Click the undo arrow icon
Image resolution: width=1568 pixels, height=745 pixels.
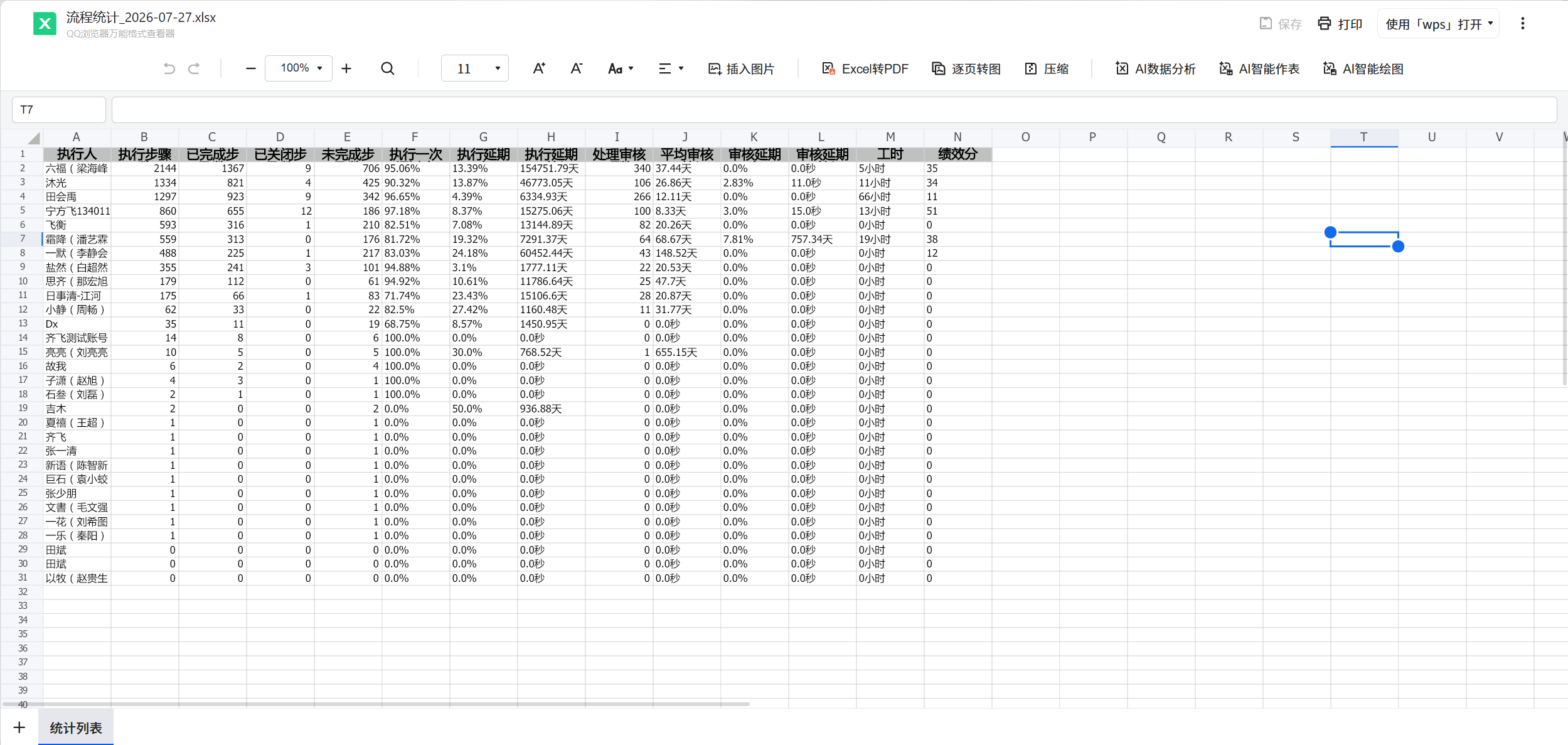[169, 68]
